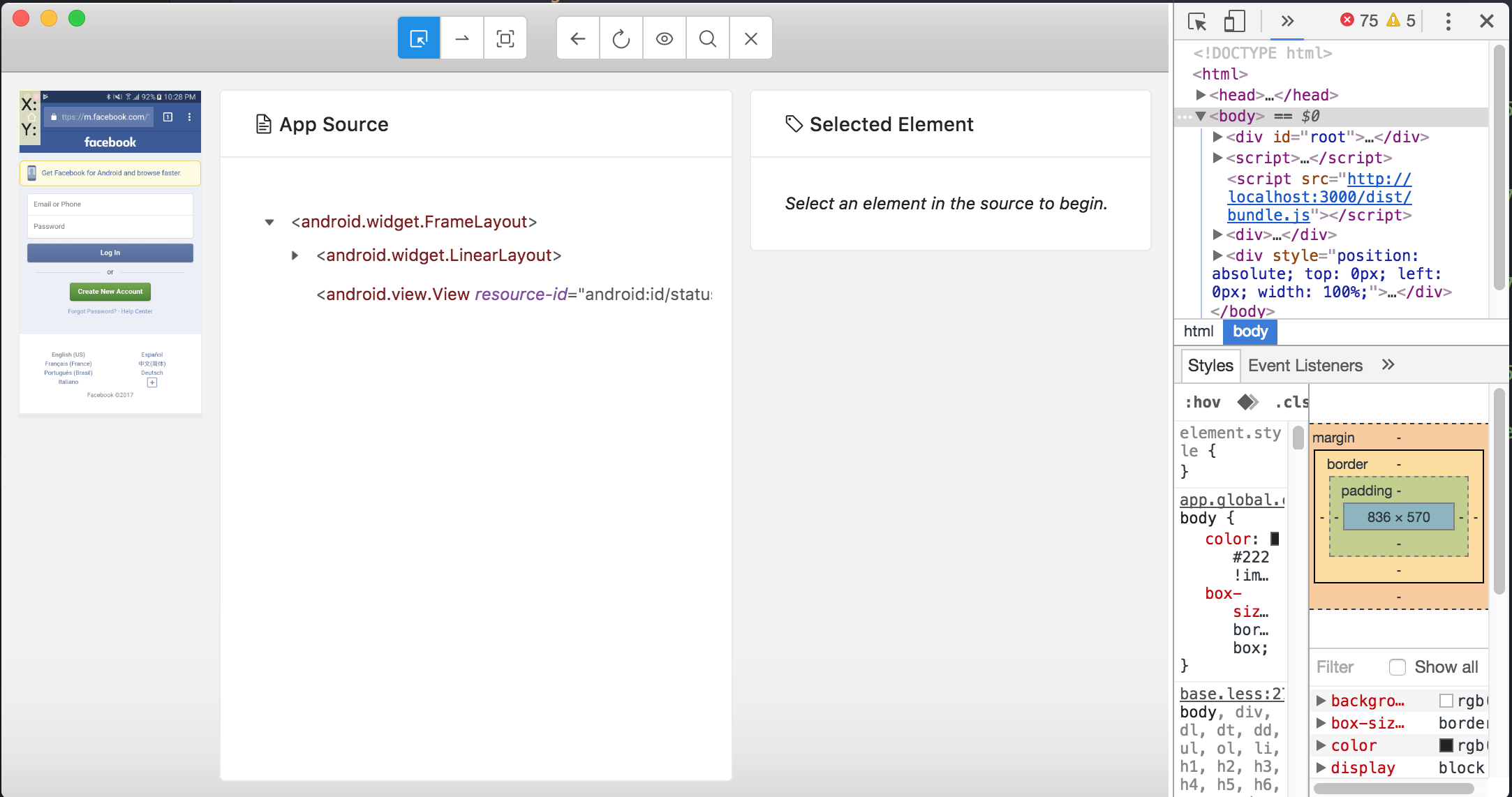Collapse the body element
Image resolution: width=1512 pixels, height=797 pixels.
pos(1201,116)
